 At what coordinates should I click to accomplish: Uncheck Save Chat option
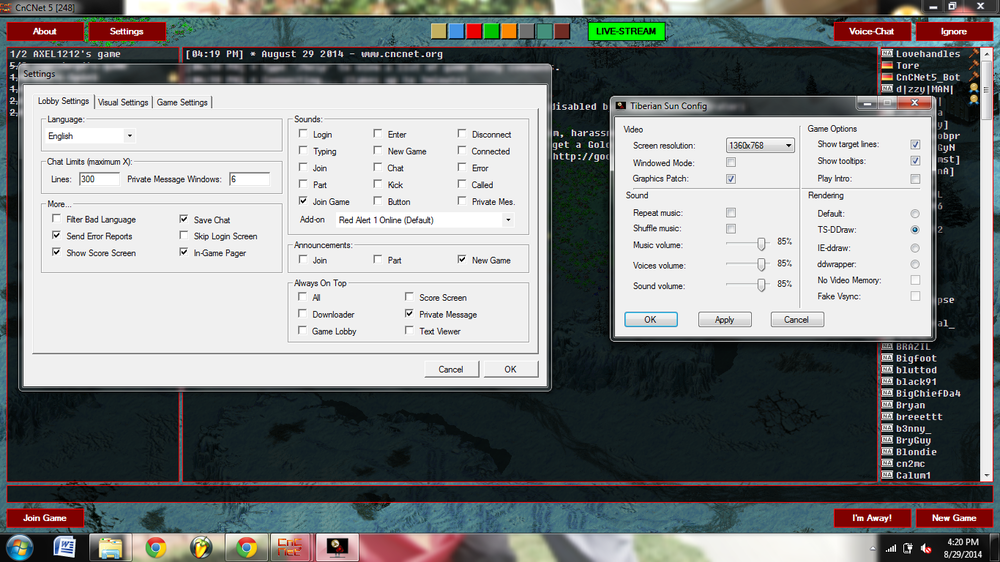(x=184, y=219)
